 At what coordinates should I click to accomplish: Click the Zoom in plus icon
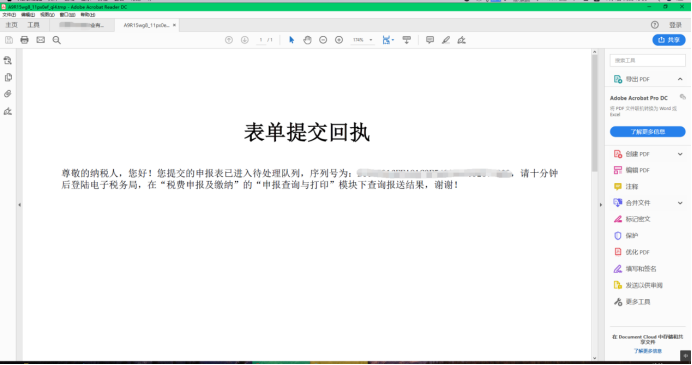click(339, 40)
